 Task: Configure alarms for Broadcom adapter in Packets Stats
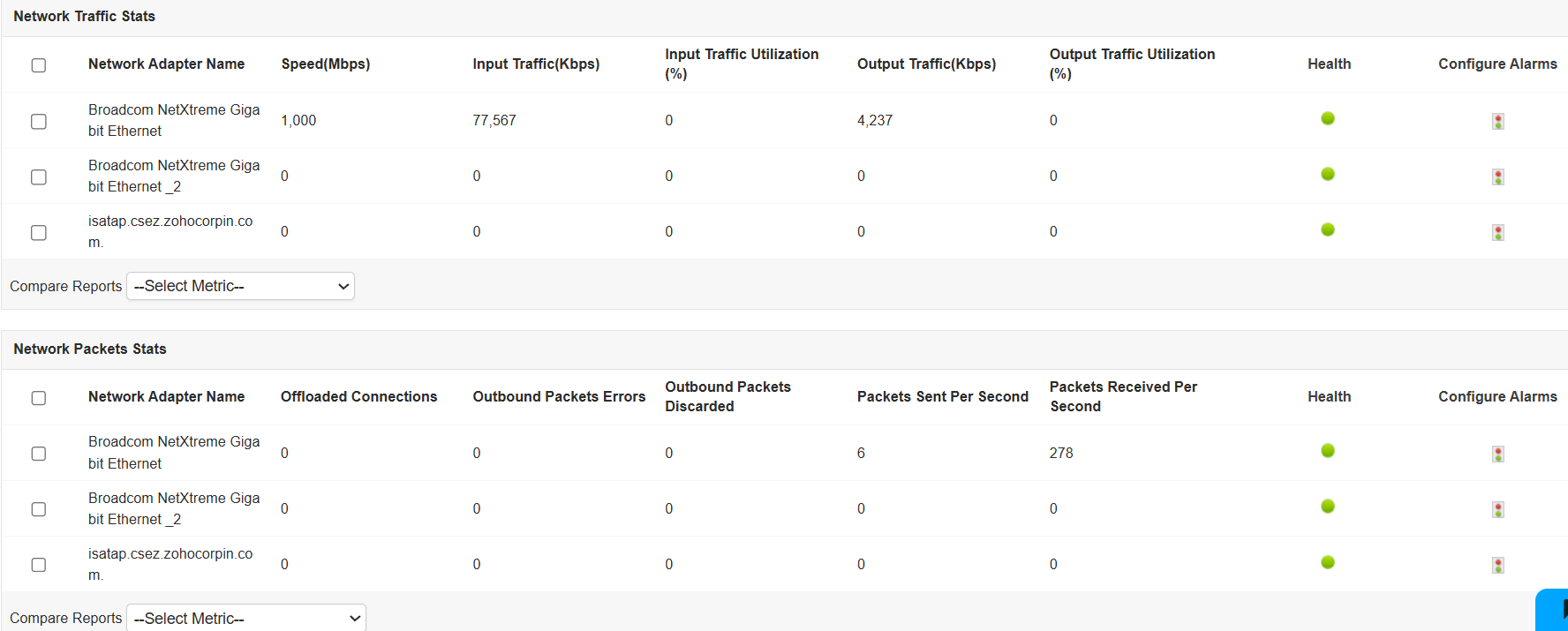[1497, 454]
